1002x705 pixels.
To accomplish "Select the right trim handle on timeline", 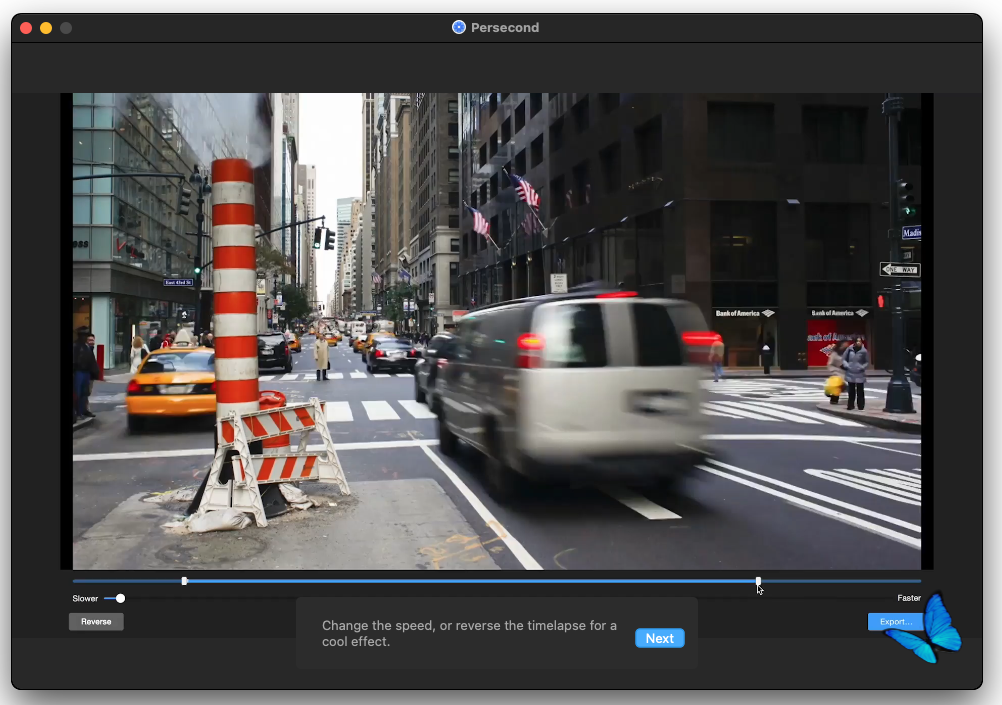I will click(758, 581).
